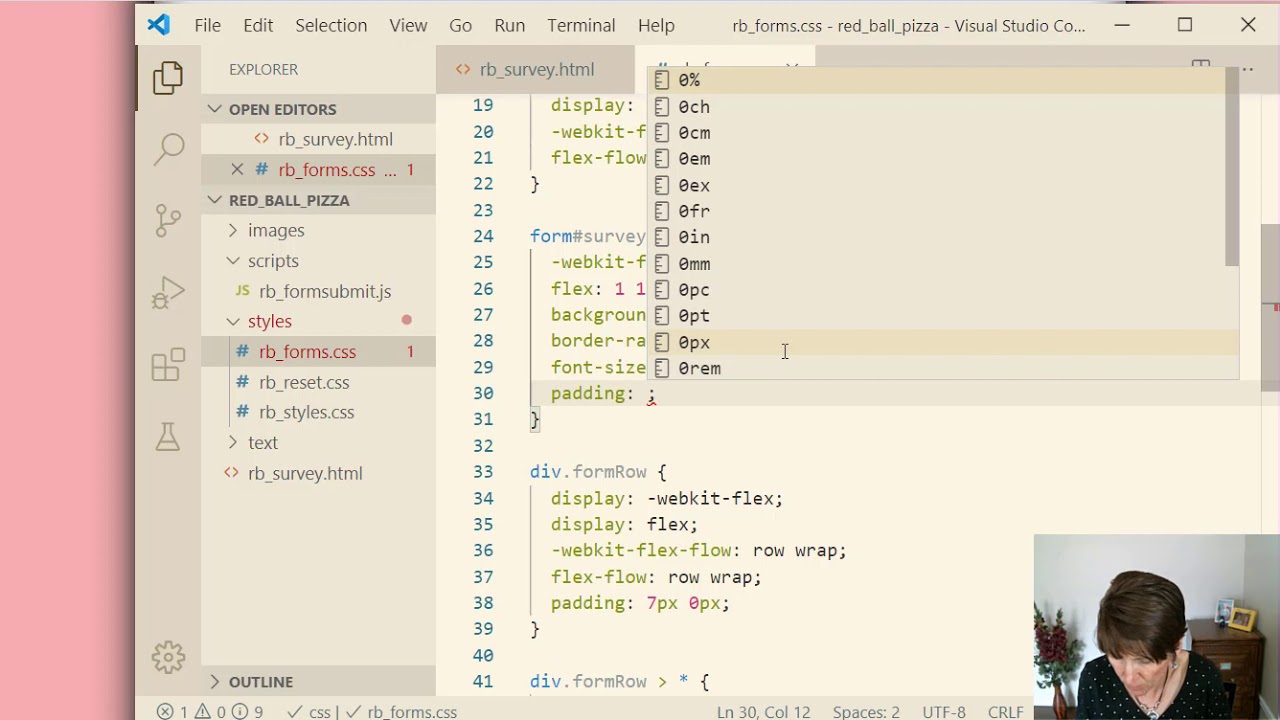The height and width of the screenshot is (720, 1280).
Task: Open Source Control view icon
Action: coord(168,220)
